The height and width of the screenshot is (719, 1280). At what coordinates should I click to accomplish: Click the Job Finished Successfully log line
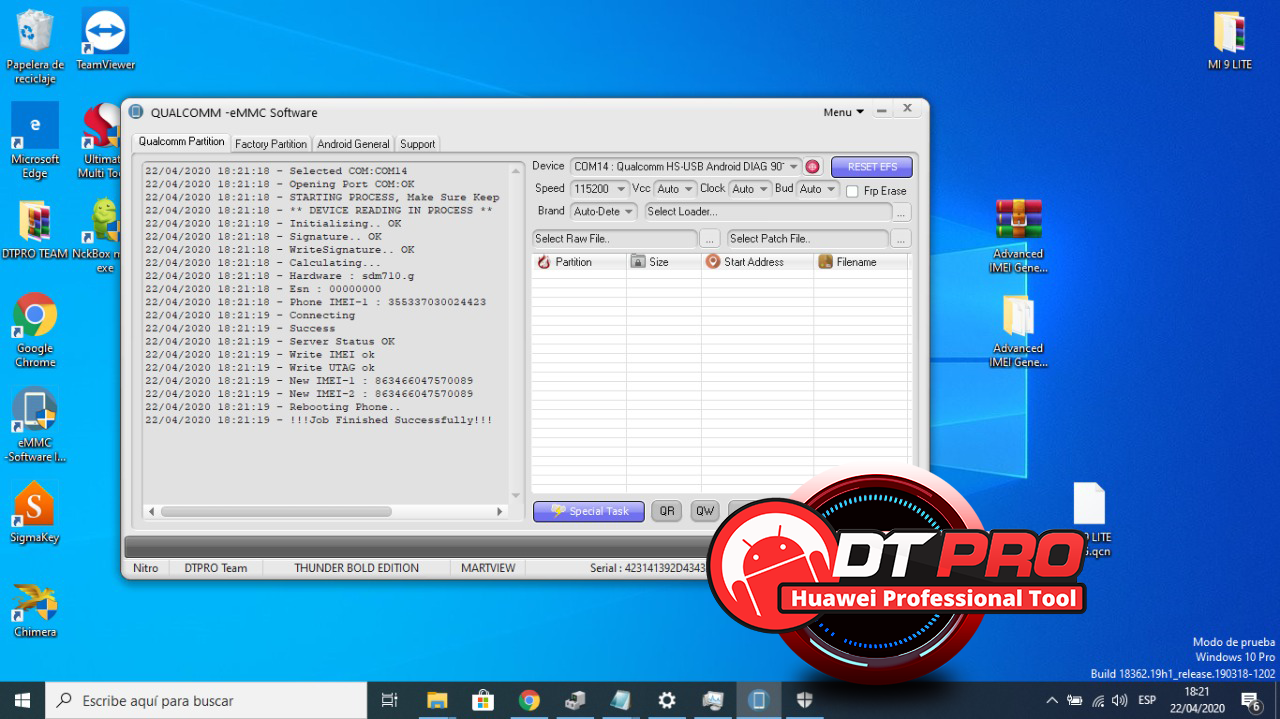(319, 420)
